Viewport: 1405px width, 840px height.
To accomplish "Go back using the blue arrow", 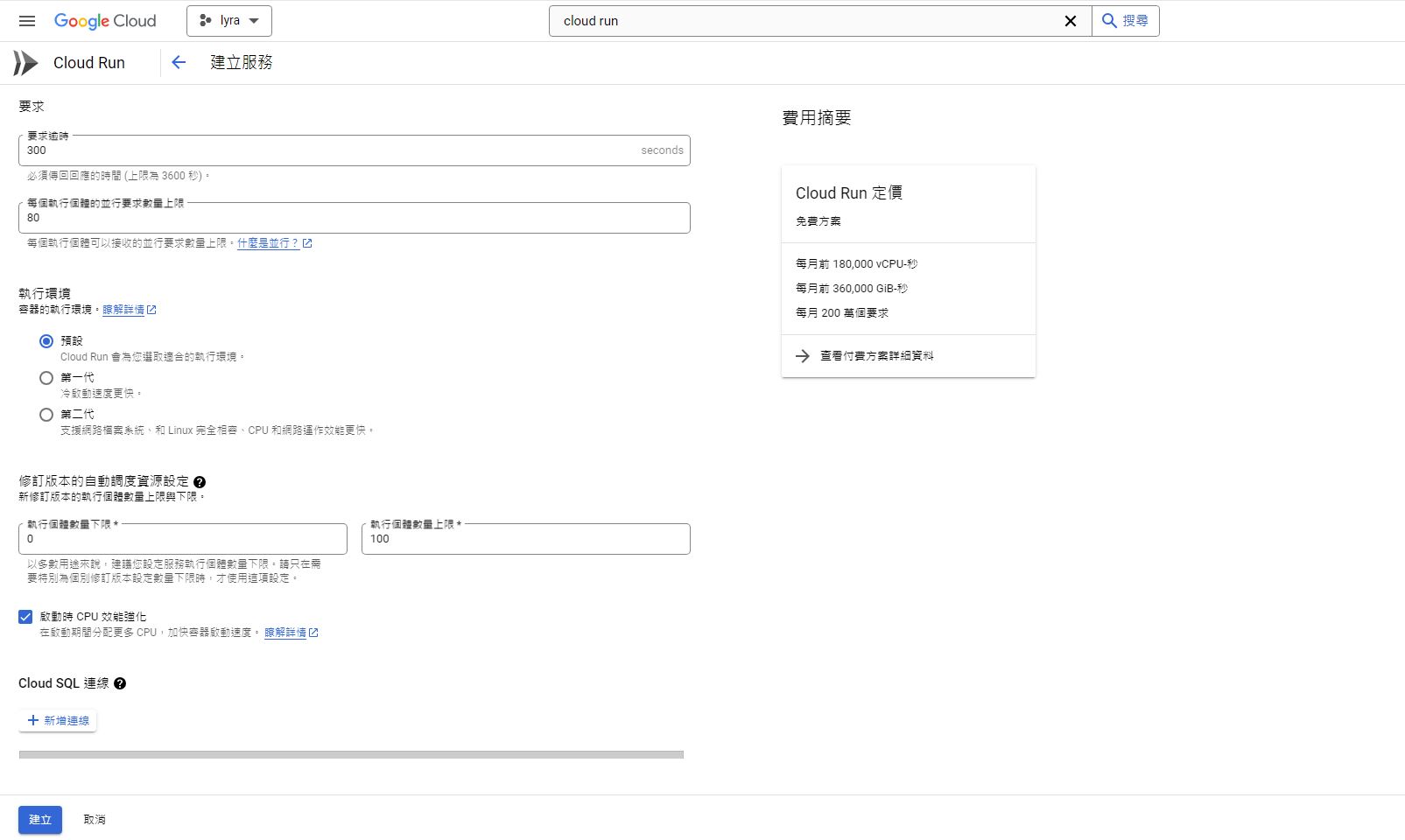I will tap(179, 62).
